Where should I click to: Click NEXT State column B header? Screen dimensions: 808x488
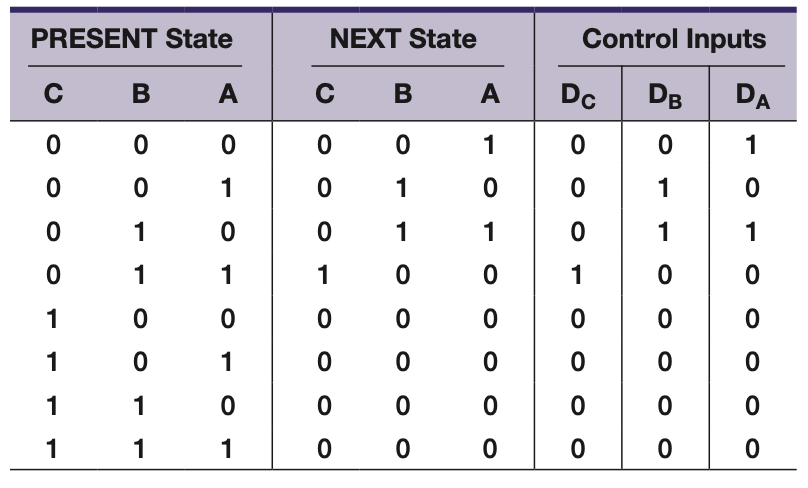pyautogui.click(x=403, y=94)
